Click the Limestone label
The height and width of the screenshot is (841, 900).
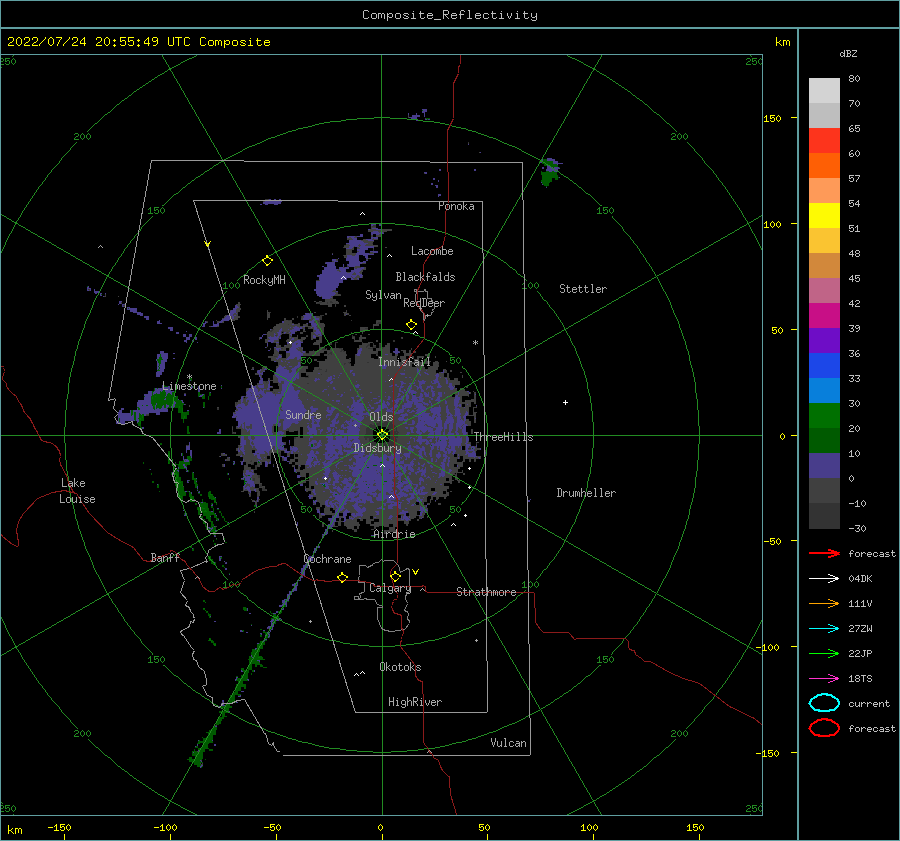tap(189, 386)
